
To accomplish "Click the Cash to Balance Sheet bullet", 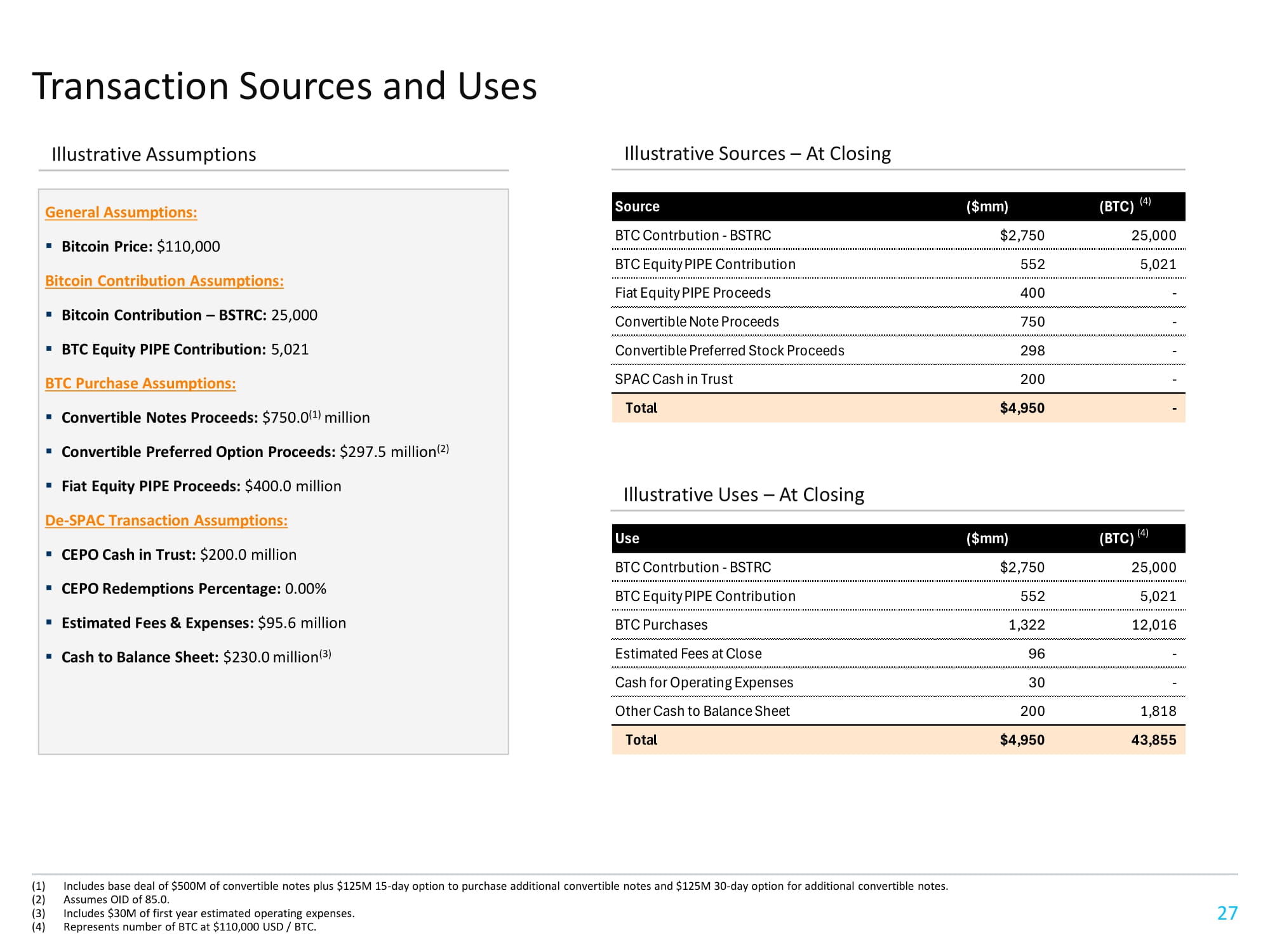I will [x=196, y=658].
